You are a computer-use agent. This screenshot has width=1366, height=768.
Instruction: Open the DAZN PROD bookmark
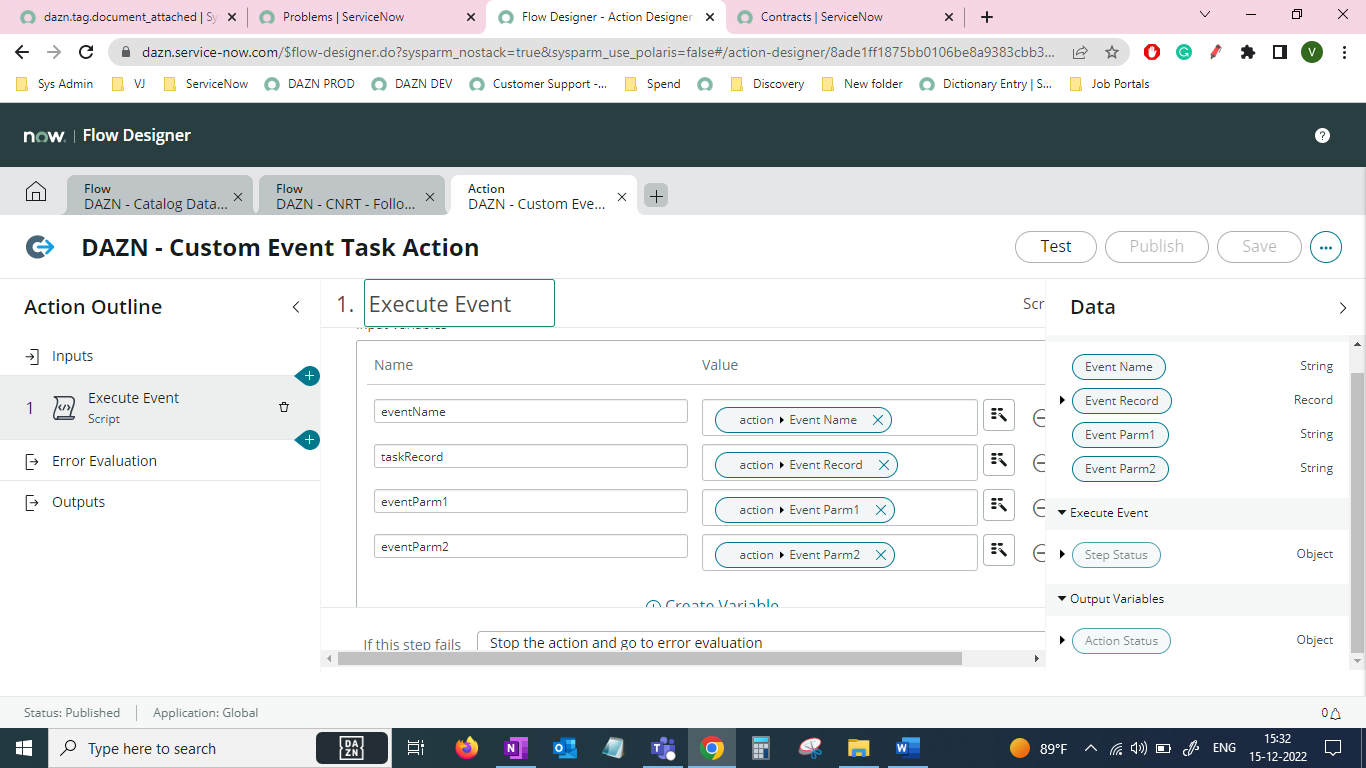(310, 84)
